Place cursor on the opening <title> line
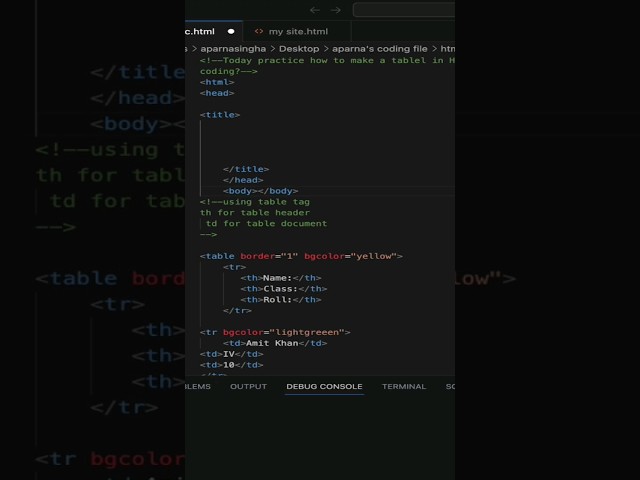This screenshot has height=480, width=640. 220,115
